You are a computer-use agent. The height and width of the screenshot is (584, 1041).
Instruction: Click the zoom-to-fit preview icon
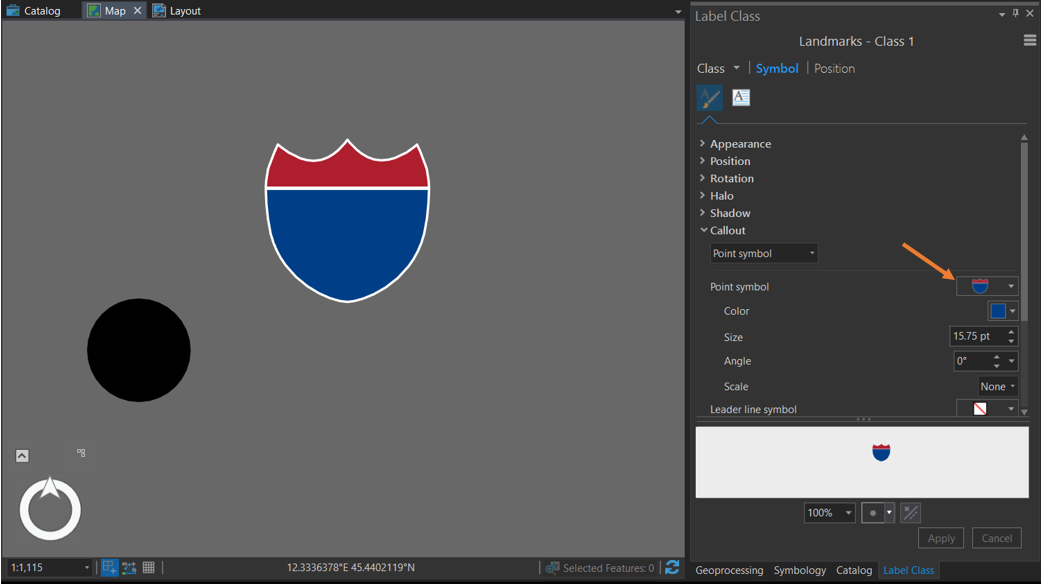[x=911, y=513]
